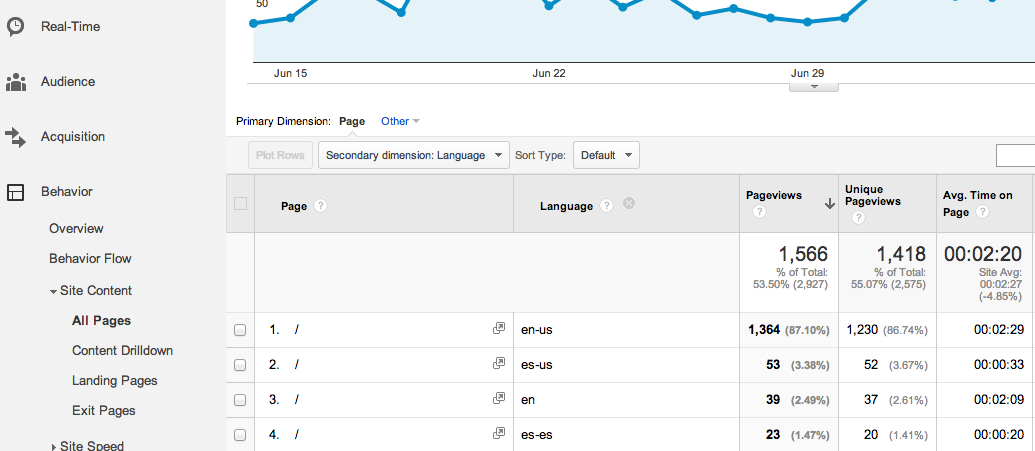Select checkbox for the es-es row

(x=240, y=435)
